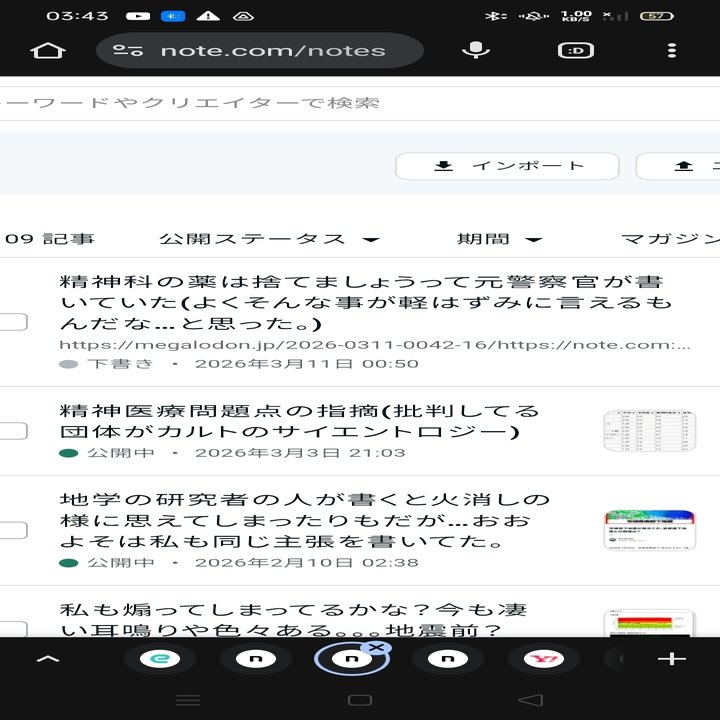The height and width of the screenshot is (720, 720).
Task: Open article 精神科の薬は捨てましょうって元警察官
Action: (366, 303)
